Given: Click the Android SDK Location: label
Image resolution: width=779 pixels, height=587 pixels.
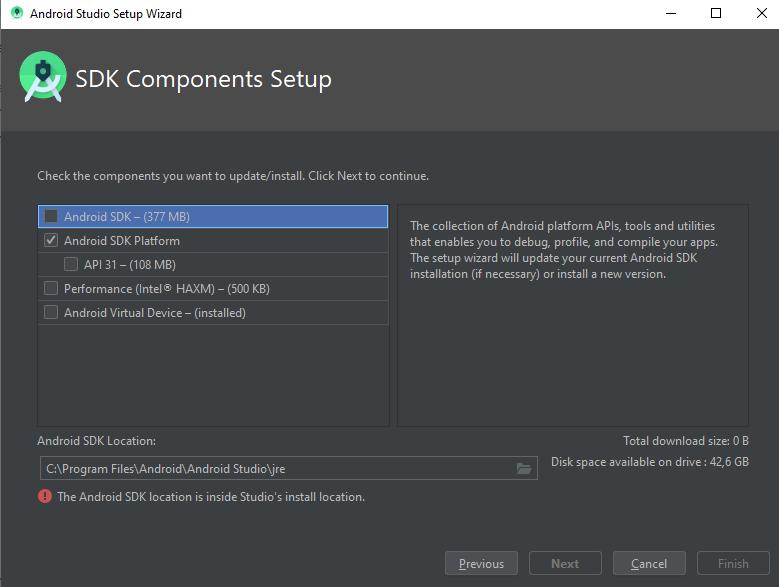Looking at the screenshot, I should [x=96, y=441].
